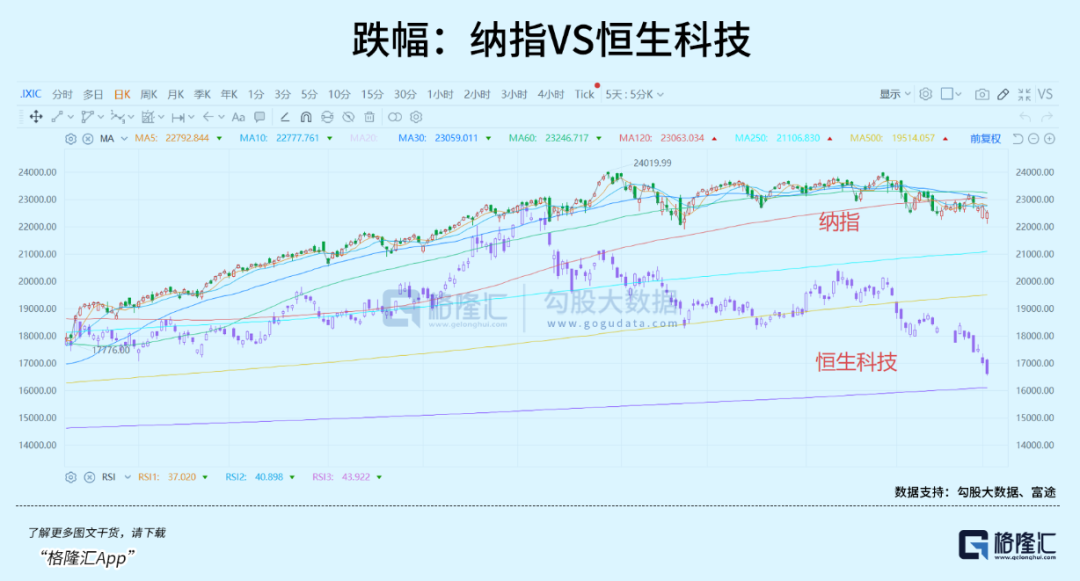Switch to the Tick view
This screenshot has height=581, width=1080.
click(x=584, y=94)
